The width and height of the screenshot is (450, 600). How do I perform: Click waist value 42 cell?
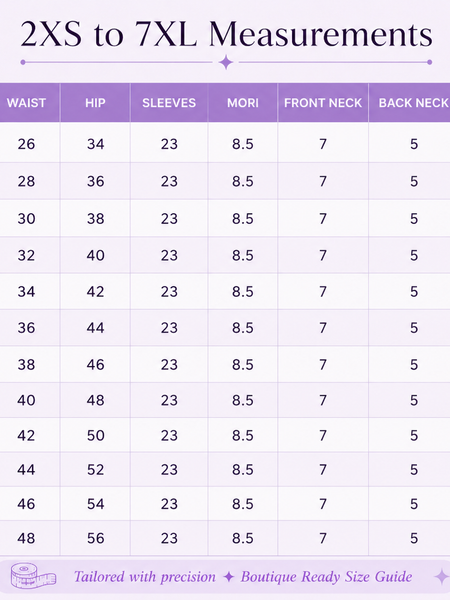coord(26,435)
